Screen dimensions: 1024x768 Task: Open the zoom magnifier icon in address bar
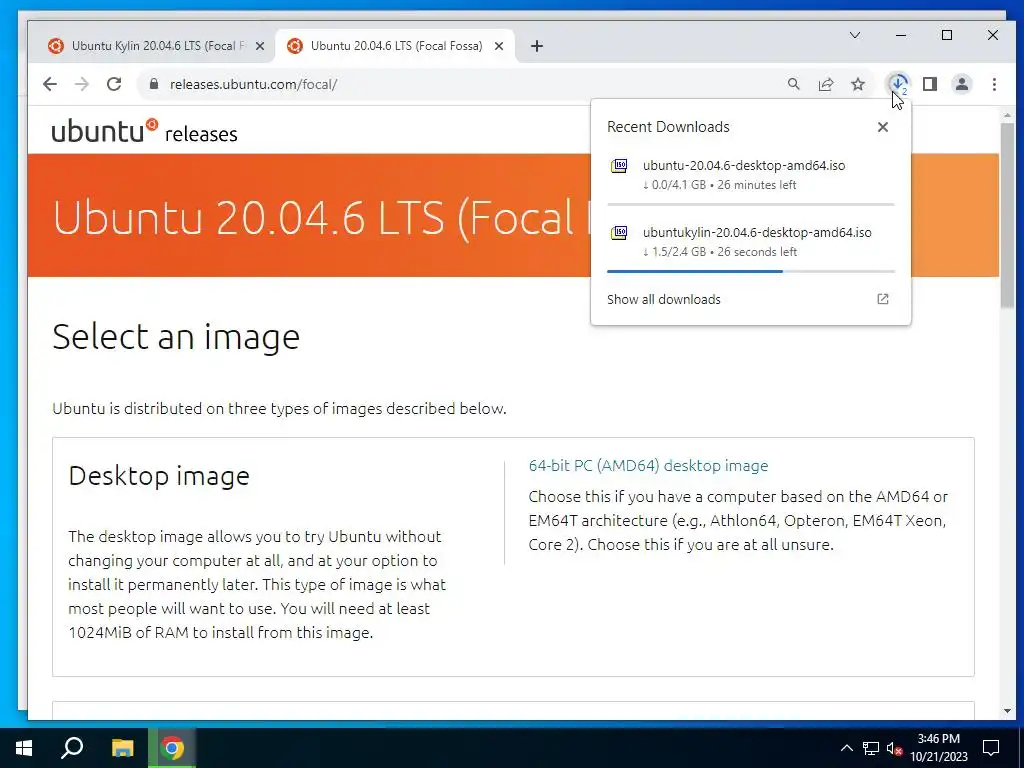(x=793, y=84)
